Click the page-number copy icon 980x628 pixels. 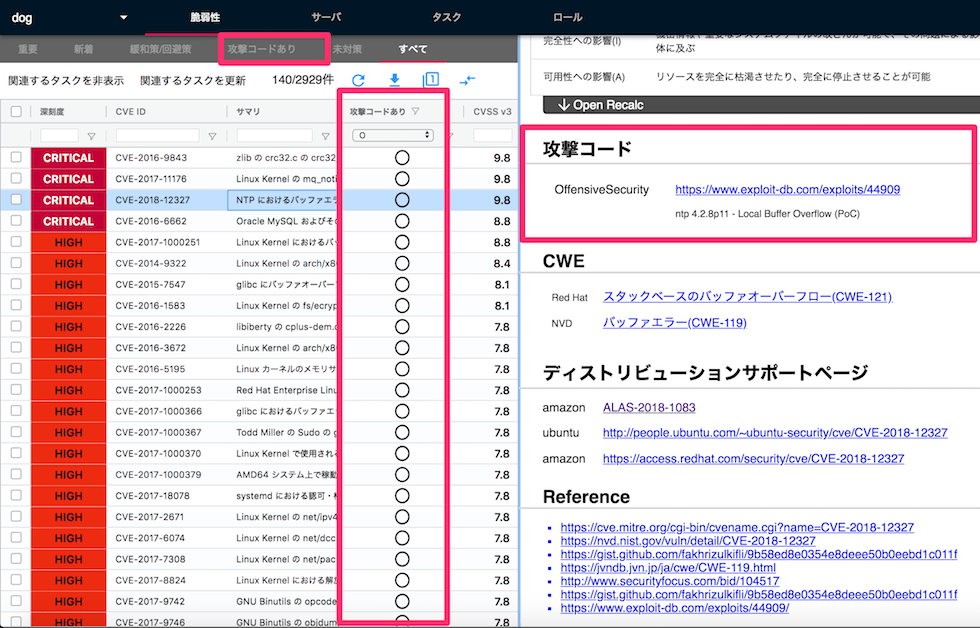431,79
